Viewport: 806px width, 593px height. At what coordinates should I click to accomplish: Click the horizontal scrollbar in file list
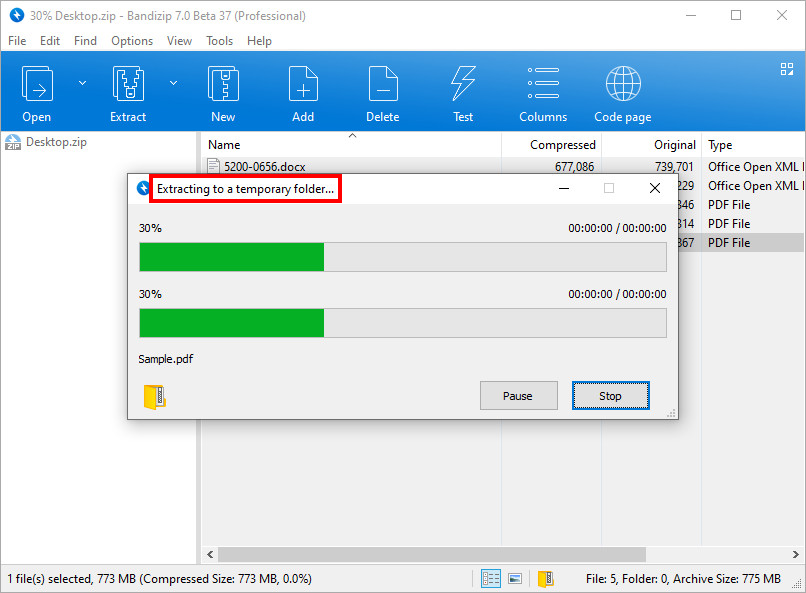pos(430,554)
